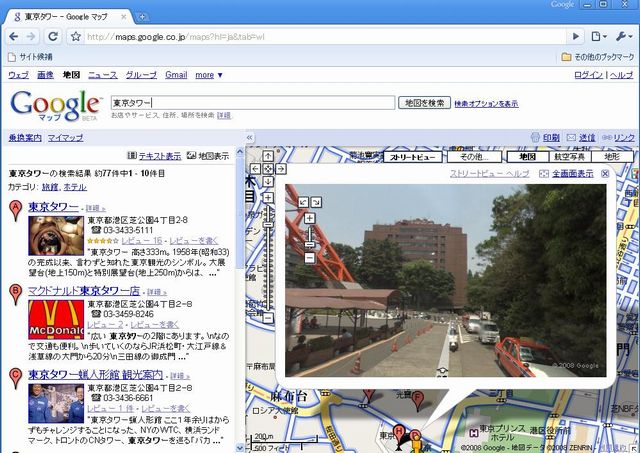
Task: Open 乗換案内 tab
Action: point(25,138)
